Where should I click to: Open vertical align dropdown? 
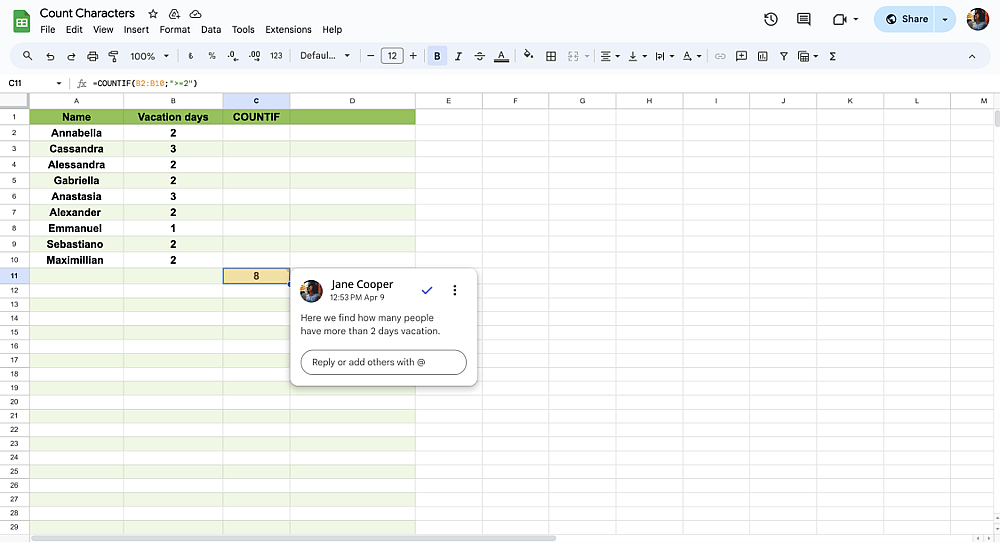click(637, 56)
